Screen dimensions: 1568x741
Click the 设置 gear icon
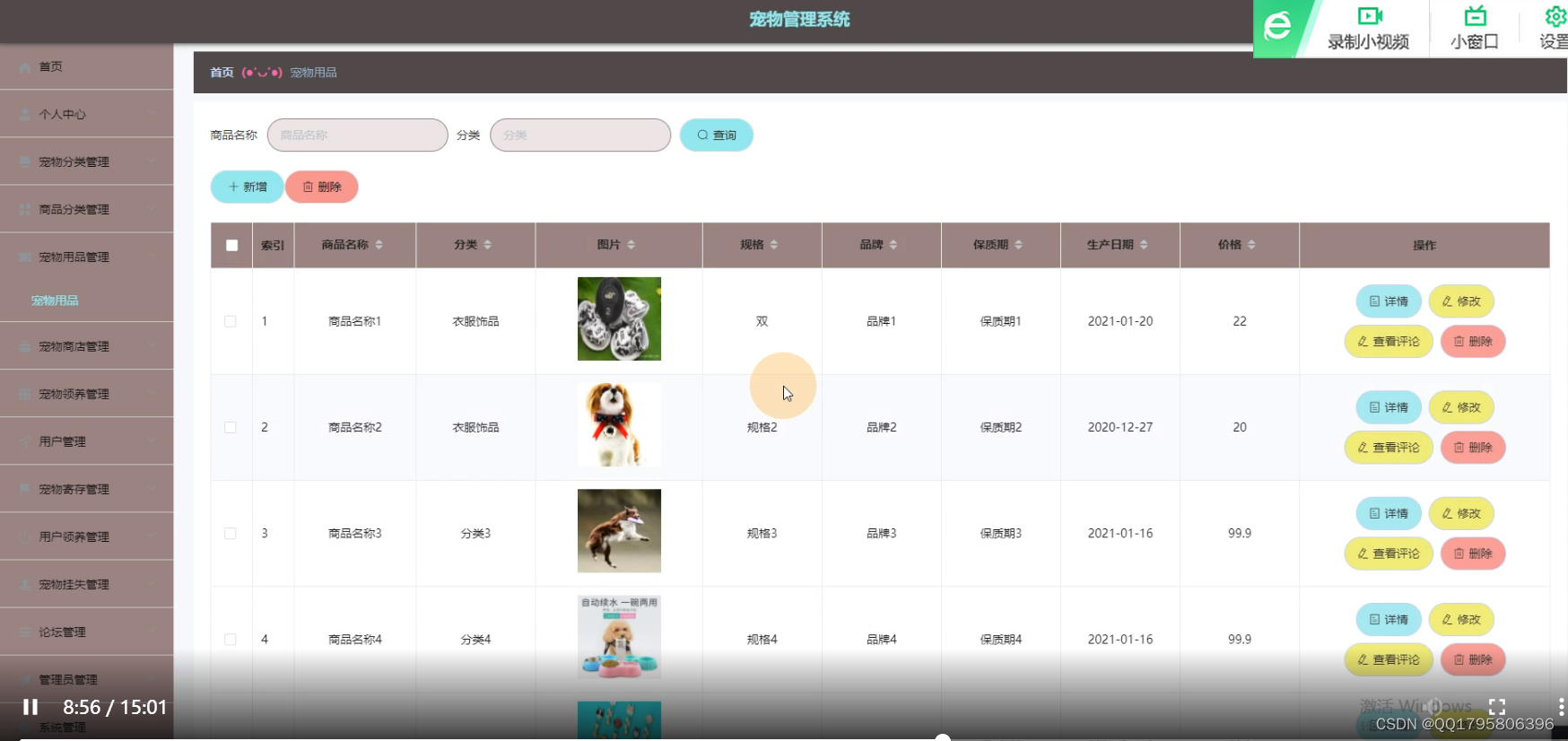pos(1556,16)
